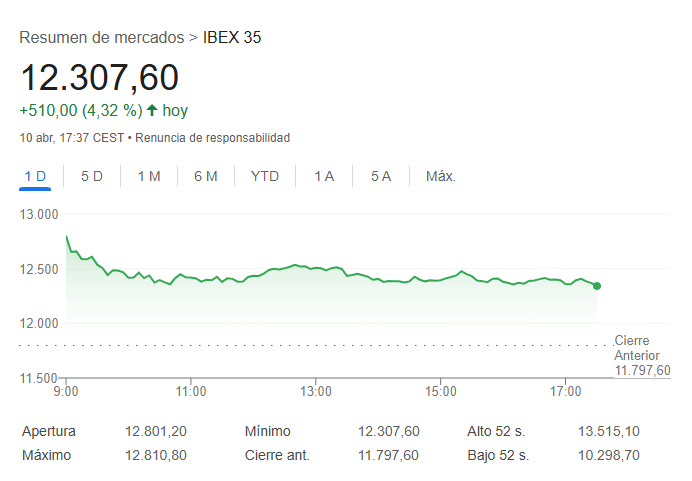Click the 13:00 time axis label
Image resolution: width=692 pixels, height=481 pixels.
pyautogui.click(x=316, y=391)
